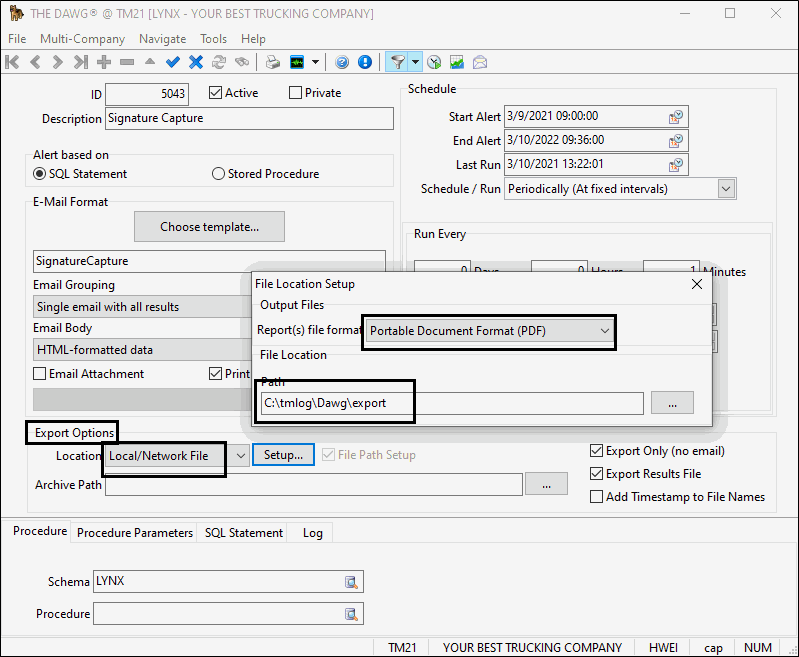The width and height of the screenshot is (799, 657).
Task: Click the envelope email toolbar icon
Action: (480, 62)
